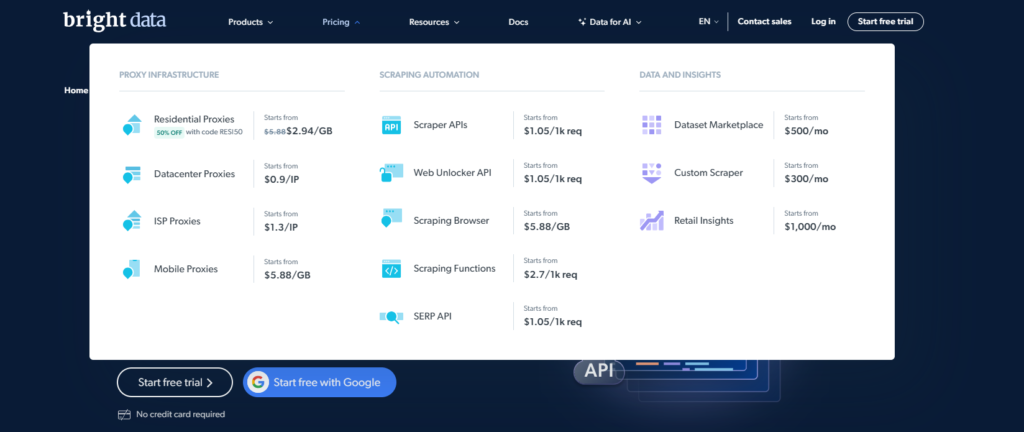
Task: Open ISP Proxies pricing
Action: click(x=177, y=221)
